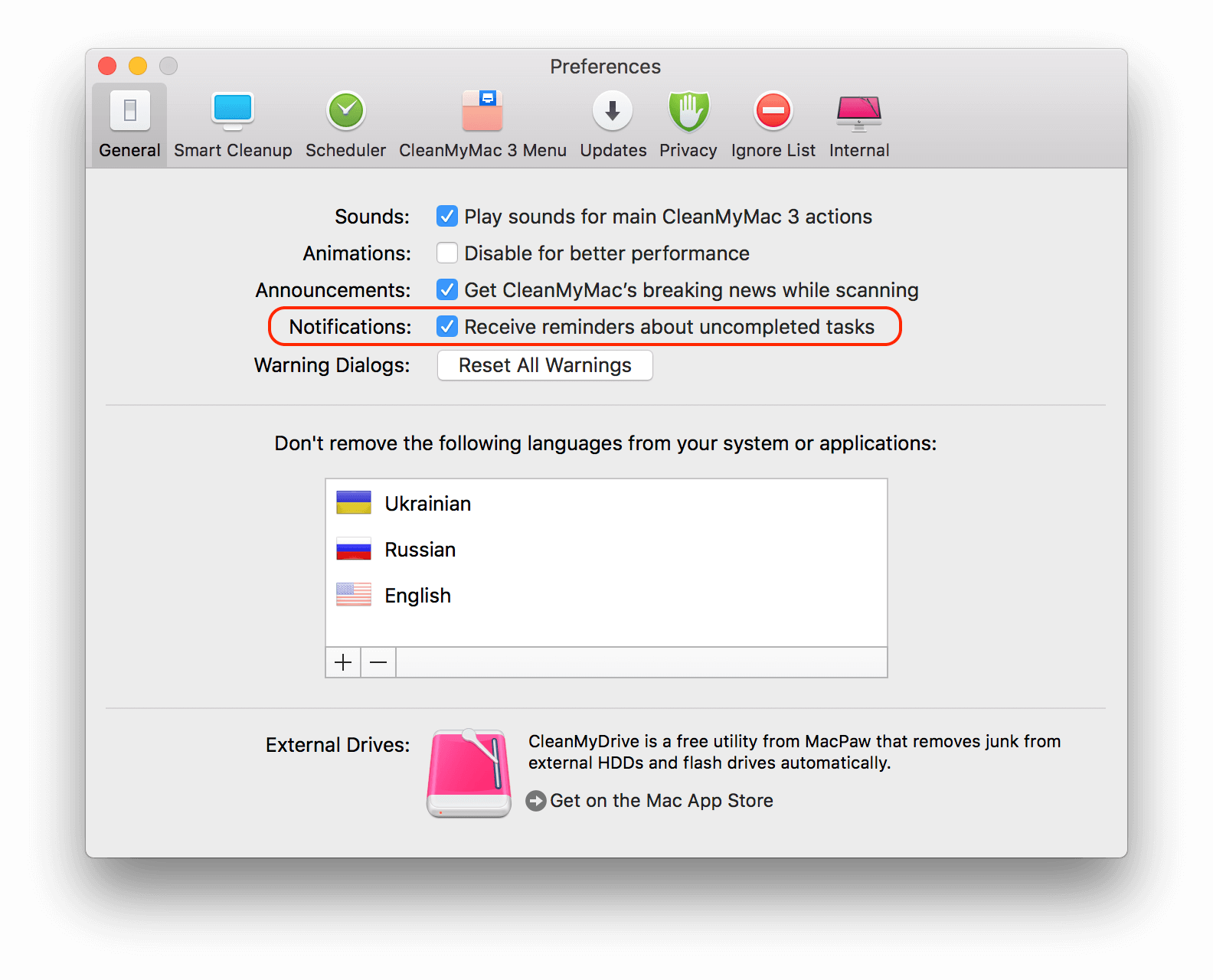Click the Announcements: label

333,290
